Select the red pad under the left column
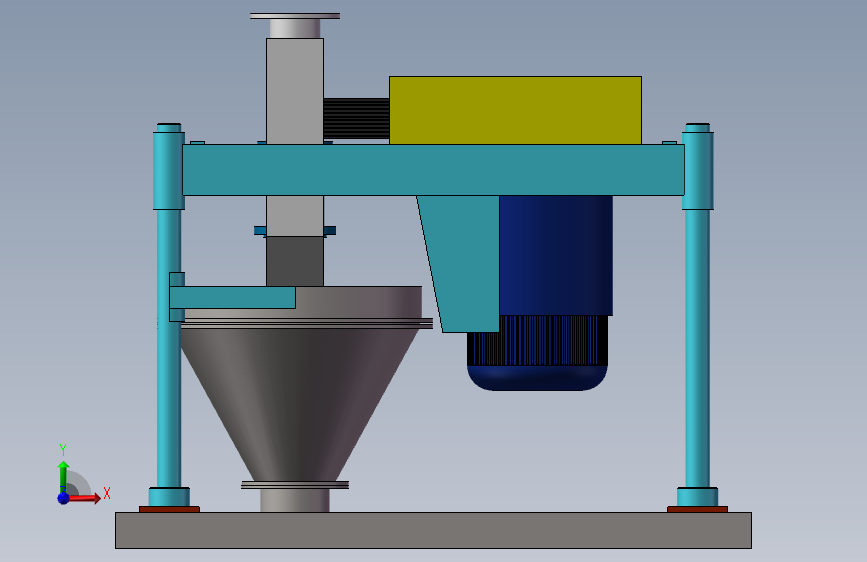 tap(169, 509)
